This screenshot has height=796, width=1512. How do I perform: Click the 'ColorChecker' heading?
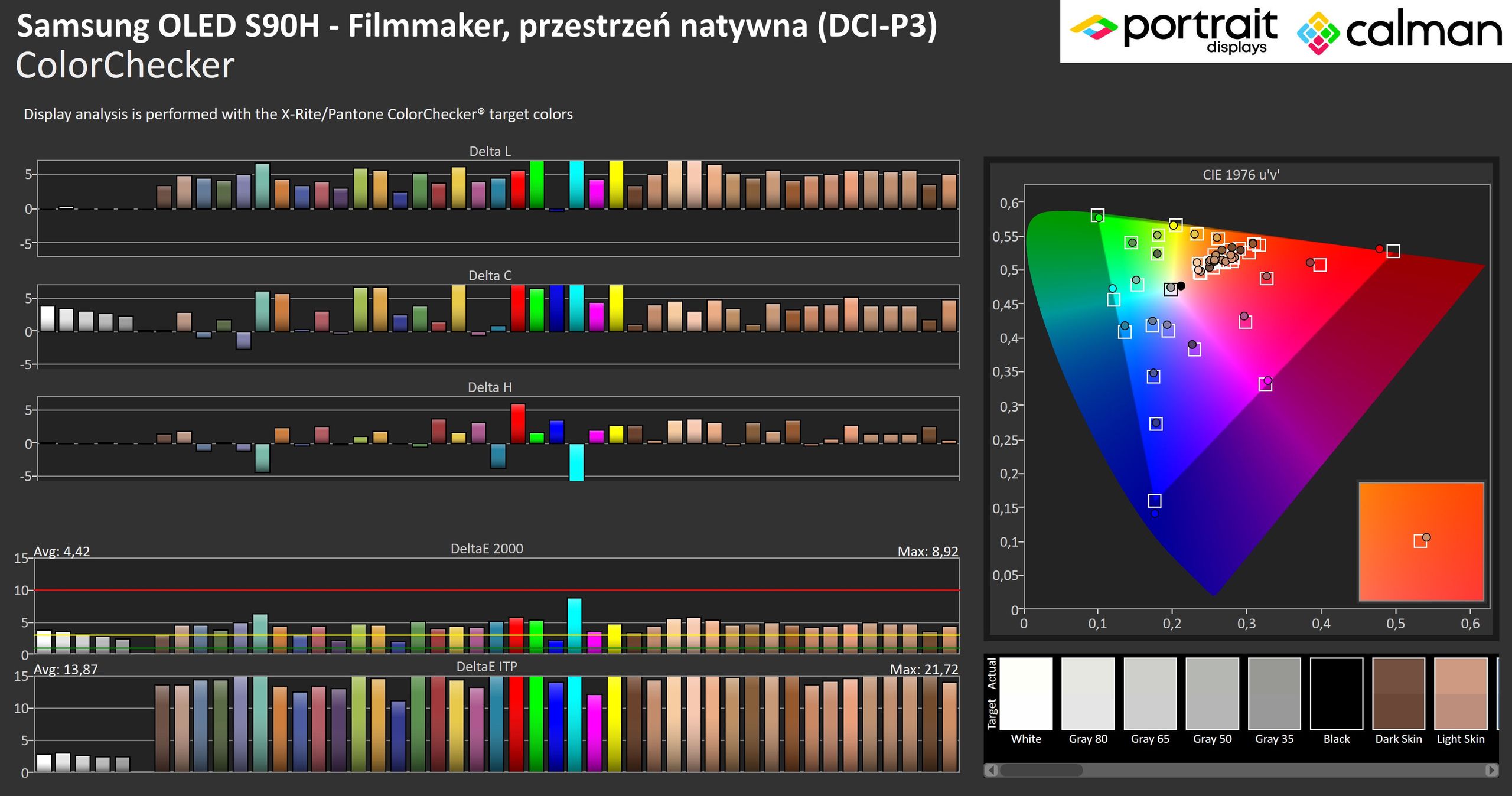pyautogui.click(x=125, y=65)
